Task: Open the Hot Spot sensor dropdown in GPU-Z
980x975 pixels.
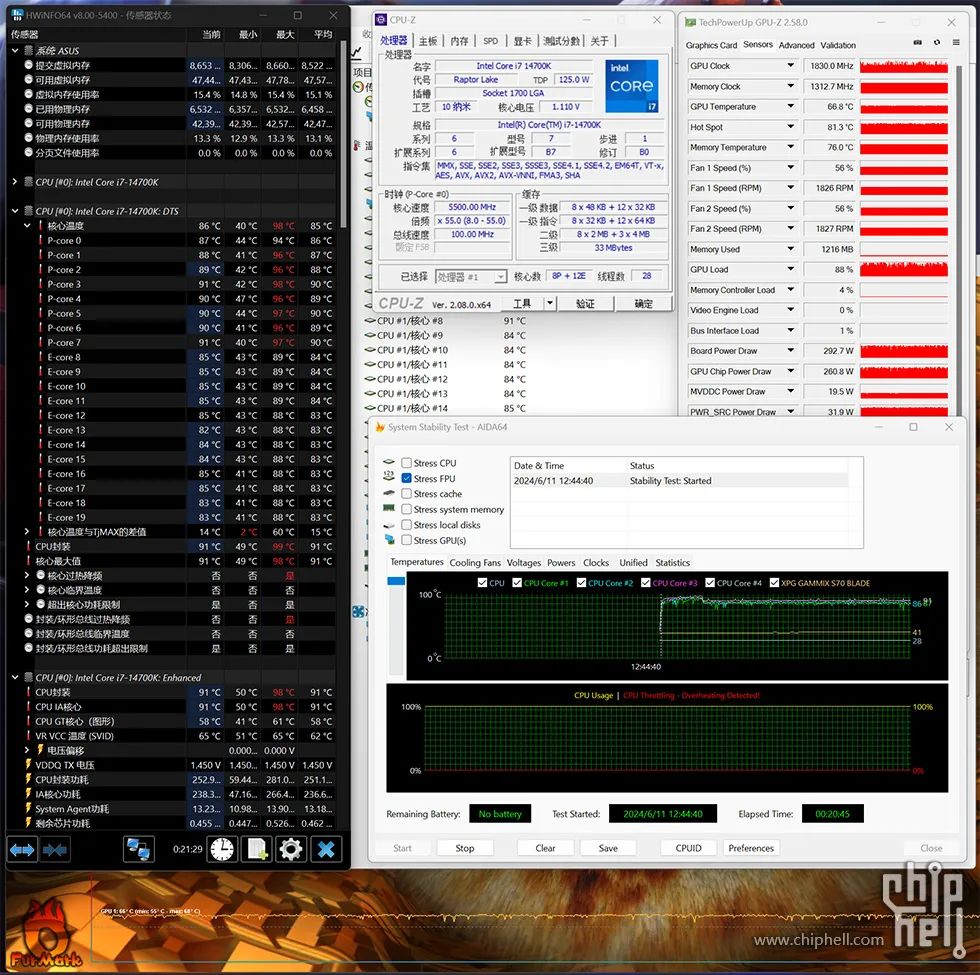Action: [791, 127]
